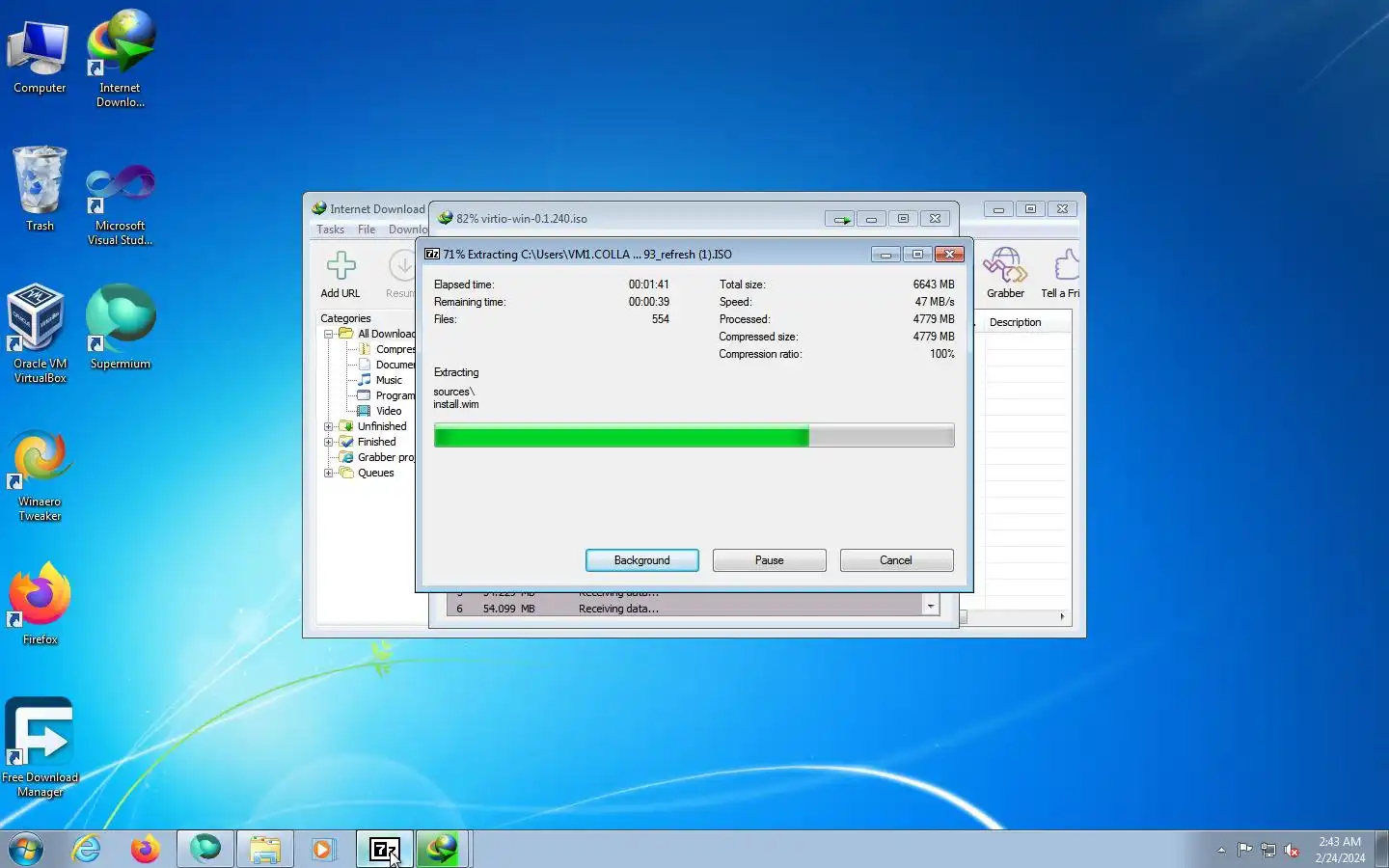Viewport: 1389px width, 868px height.
Task: Select Supermium desktop shortcut
Action: 120,327
